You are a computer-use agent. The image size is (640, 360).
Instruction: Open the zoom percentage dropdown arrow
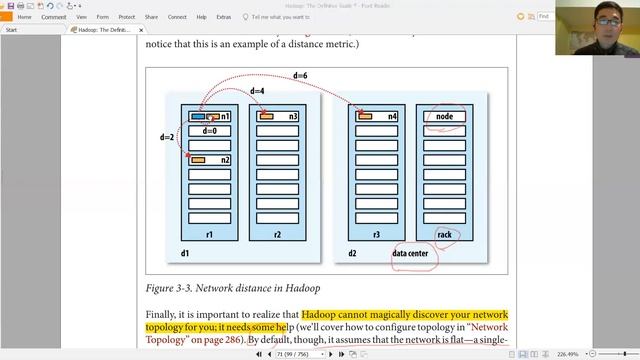586,354
